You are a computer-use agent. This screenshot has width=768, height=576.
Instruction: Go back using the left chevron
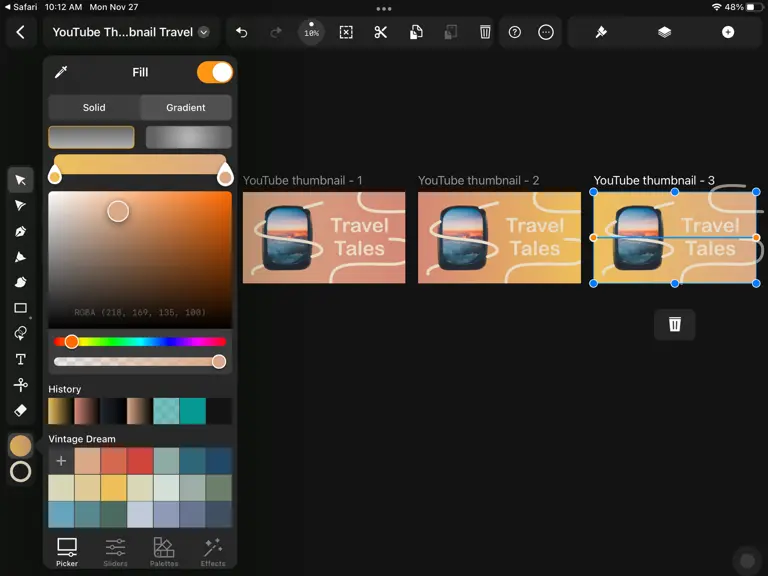21,32
